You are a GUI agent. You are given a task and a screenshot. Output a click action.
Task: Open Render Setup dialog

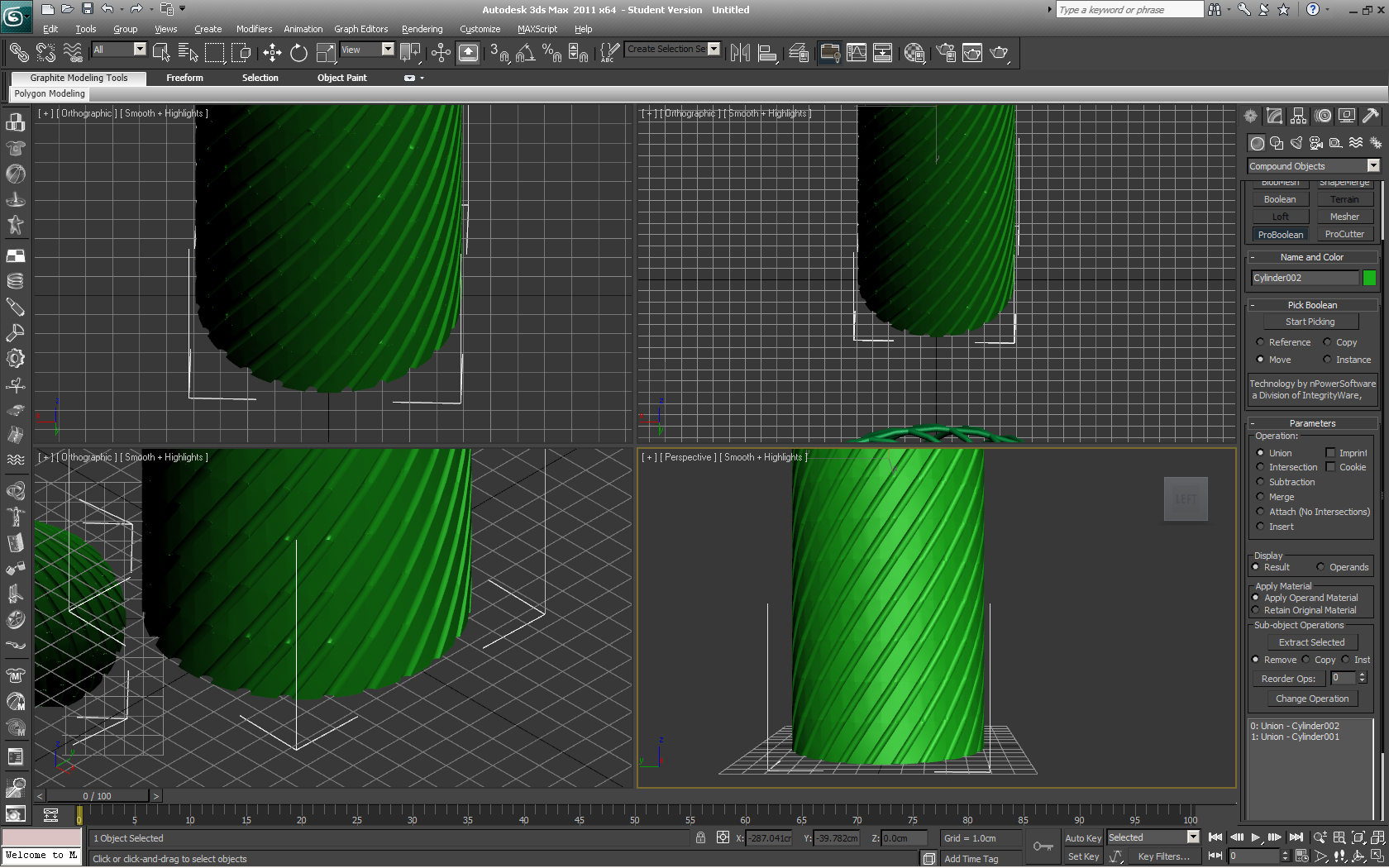[x=946, y=53]
